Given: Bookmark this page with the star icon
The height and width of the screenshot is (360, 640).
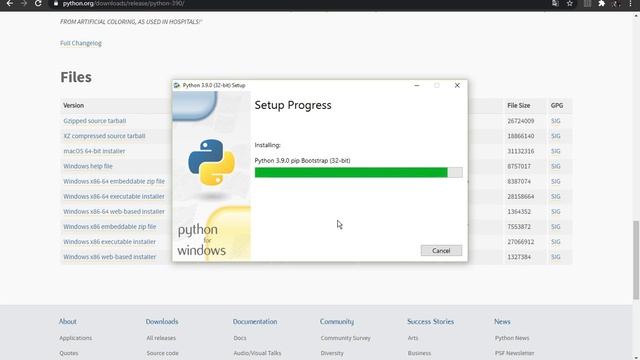Looking at the screenshot, I should (x=570, y=3).
